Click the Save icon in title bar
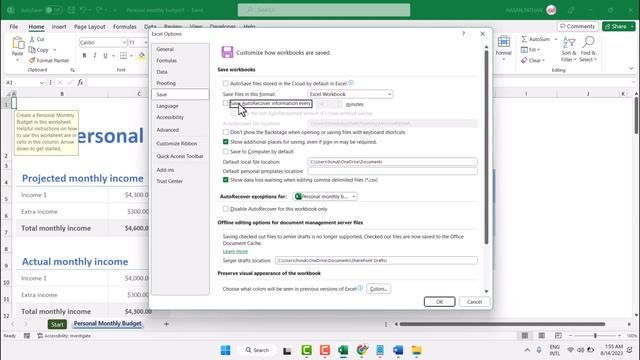This screenshot has height=360, width=640. 71,10
